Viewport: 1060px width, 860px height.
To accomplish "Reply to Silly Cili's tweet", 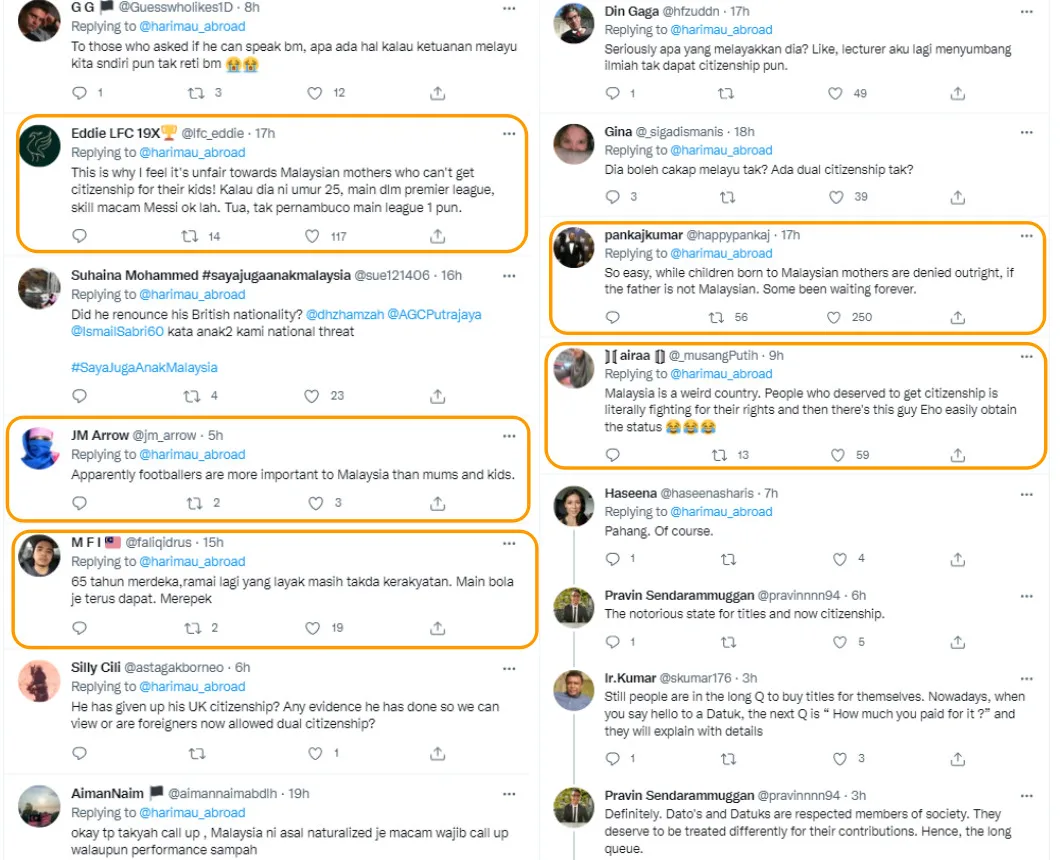I will (x=80, y=752).
